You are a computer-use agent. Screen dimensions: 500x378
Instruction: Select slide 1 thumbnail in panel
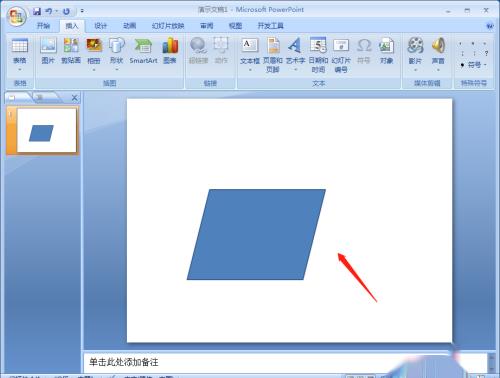(x=46, y=131)
